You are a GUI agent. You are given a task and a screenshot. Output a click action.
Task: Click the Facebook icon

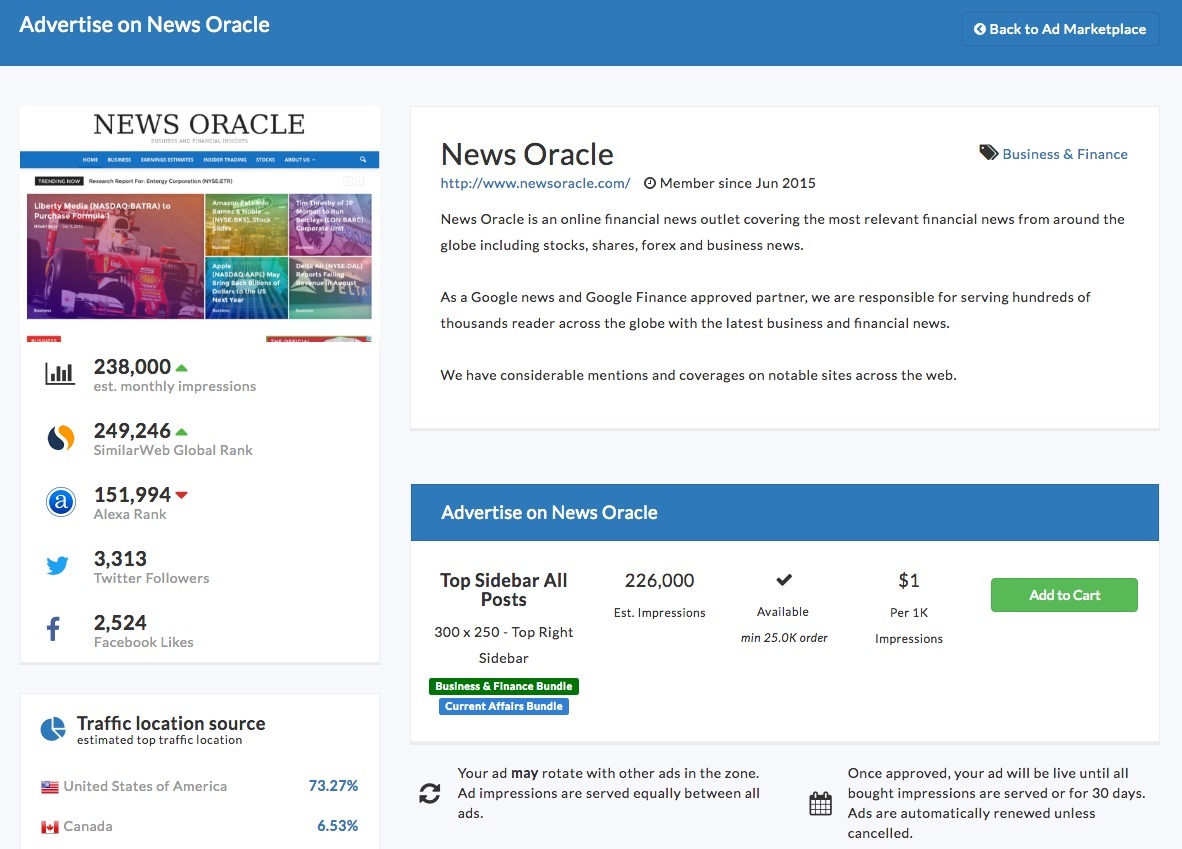54,629
